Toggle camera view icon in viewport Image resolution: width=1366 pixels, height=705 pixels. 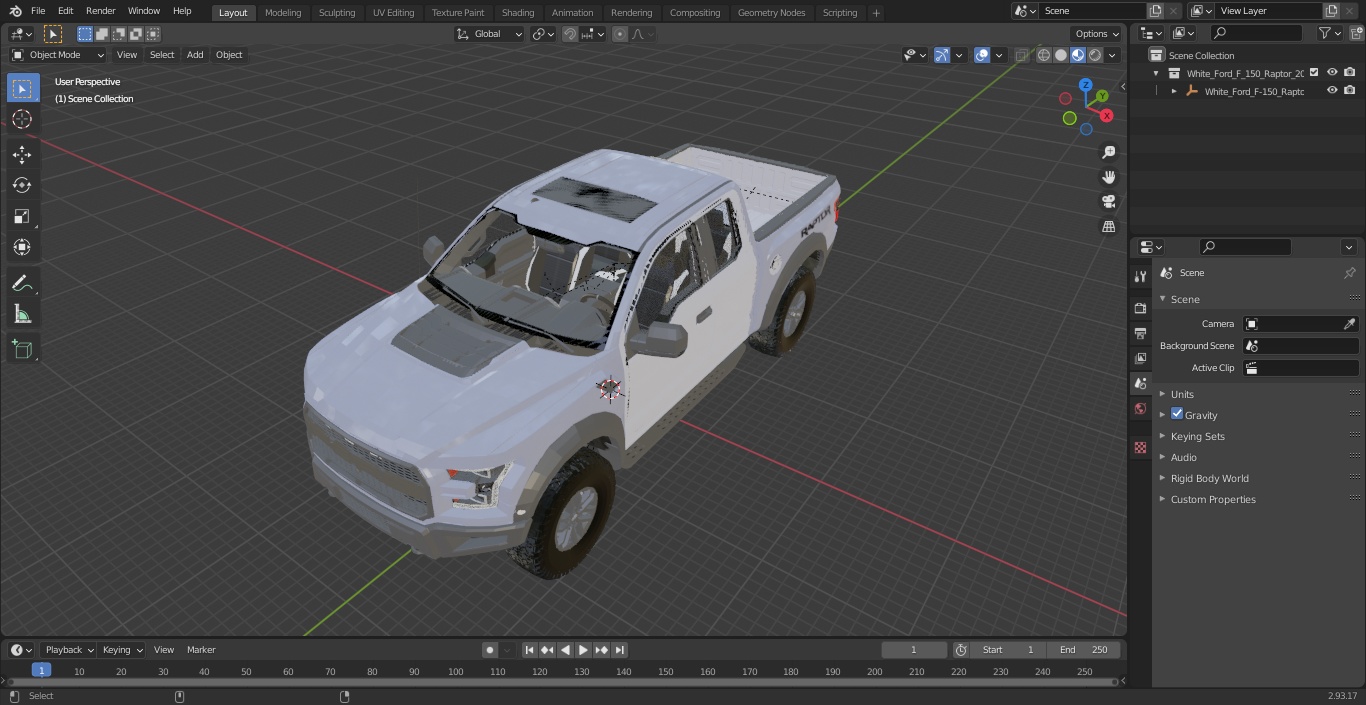point(1108,202)
